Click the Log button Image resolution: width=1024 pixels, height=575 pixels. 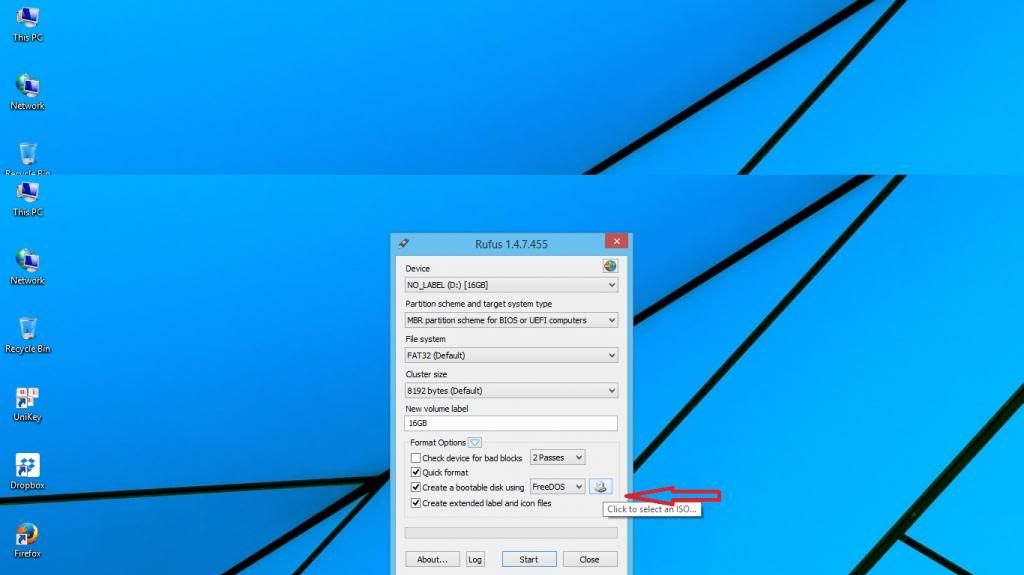click(x=475, y=559)
